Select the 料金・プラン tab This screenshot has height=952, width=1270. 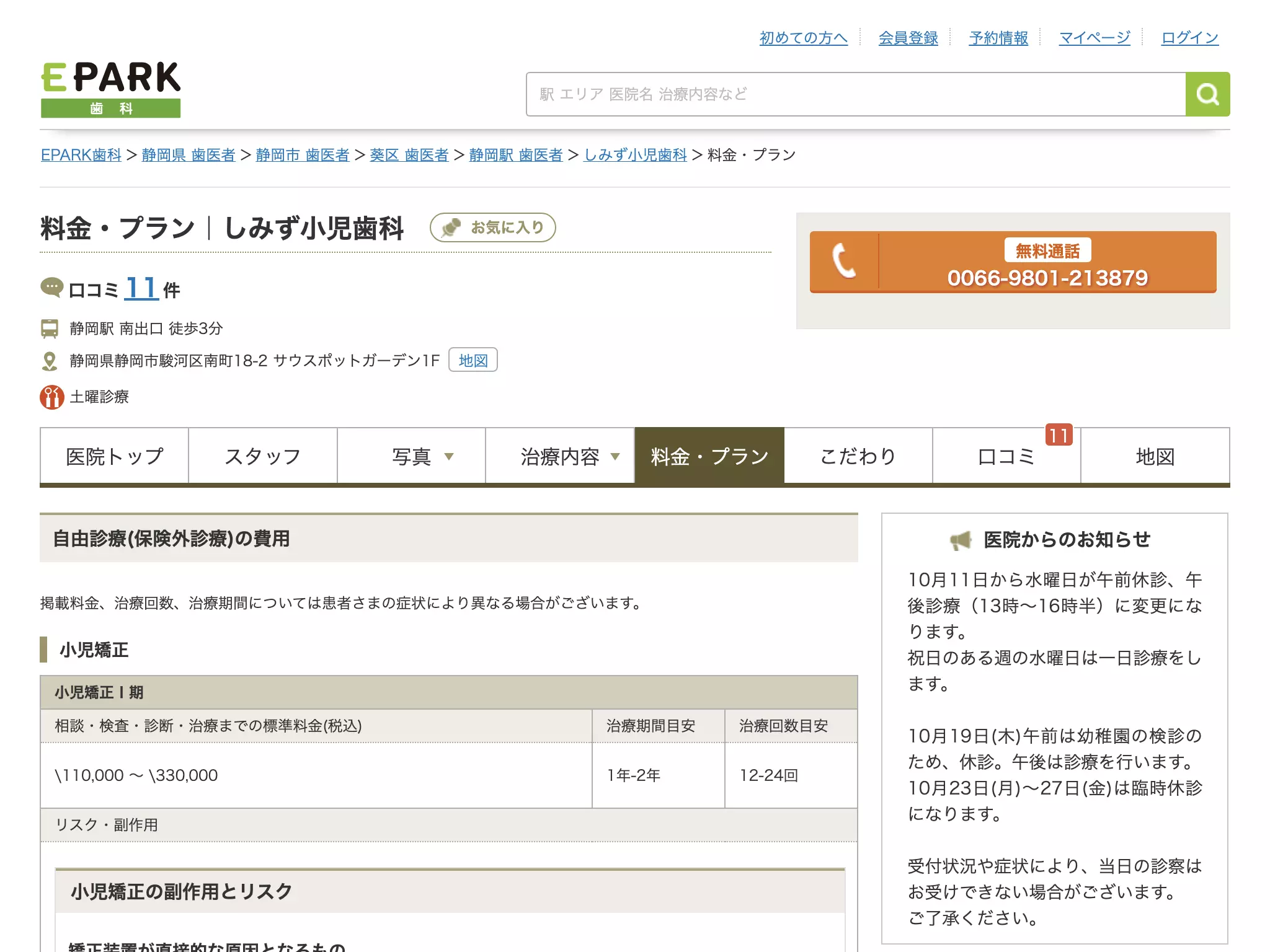[709, 456]
